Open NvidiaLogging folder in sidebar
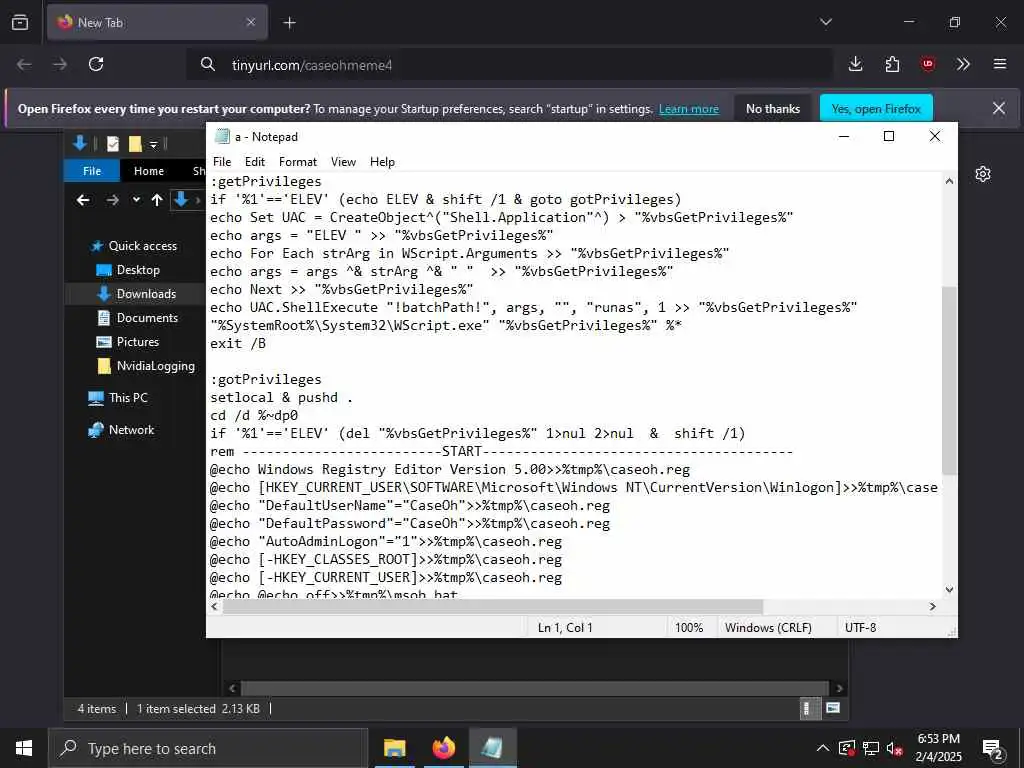 click(x=146, y=366)
